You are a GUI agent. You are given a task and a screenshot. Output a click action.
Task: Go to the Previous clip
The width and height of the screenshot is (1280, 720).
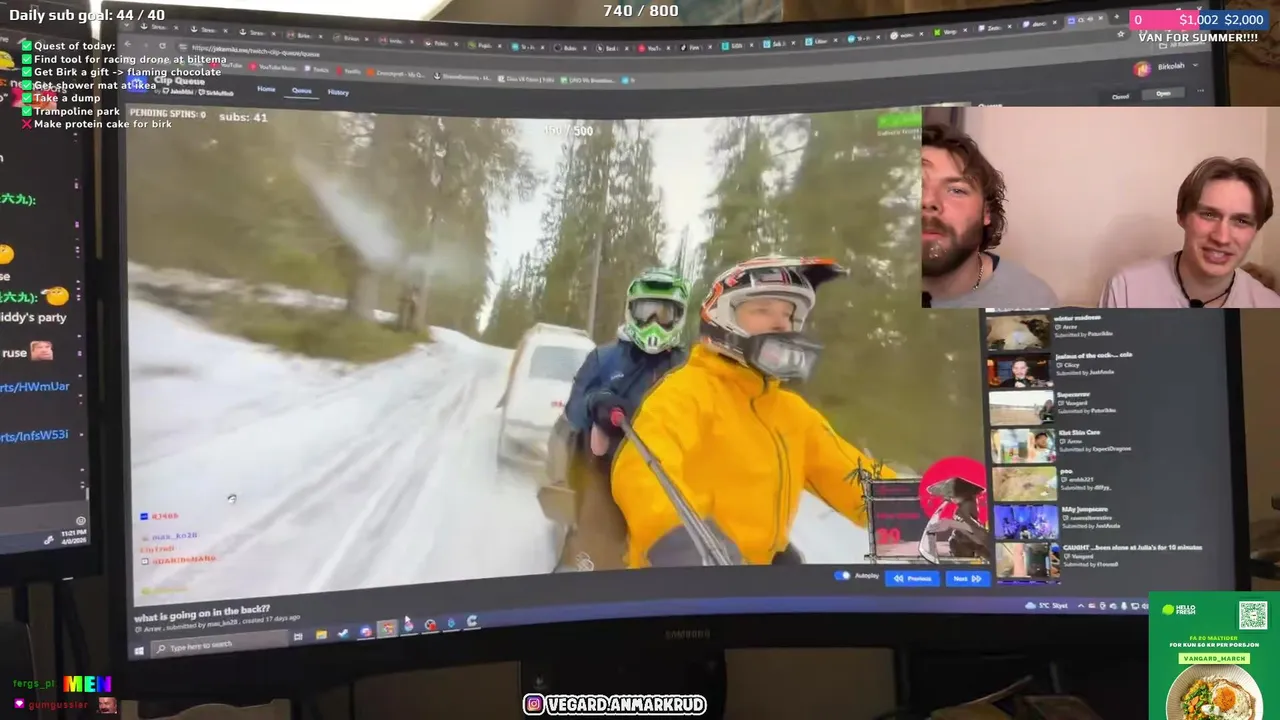[913, 578]
